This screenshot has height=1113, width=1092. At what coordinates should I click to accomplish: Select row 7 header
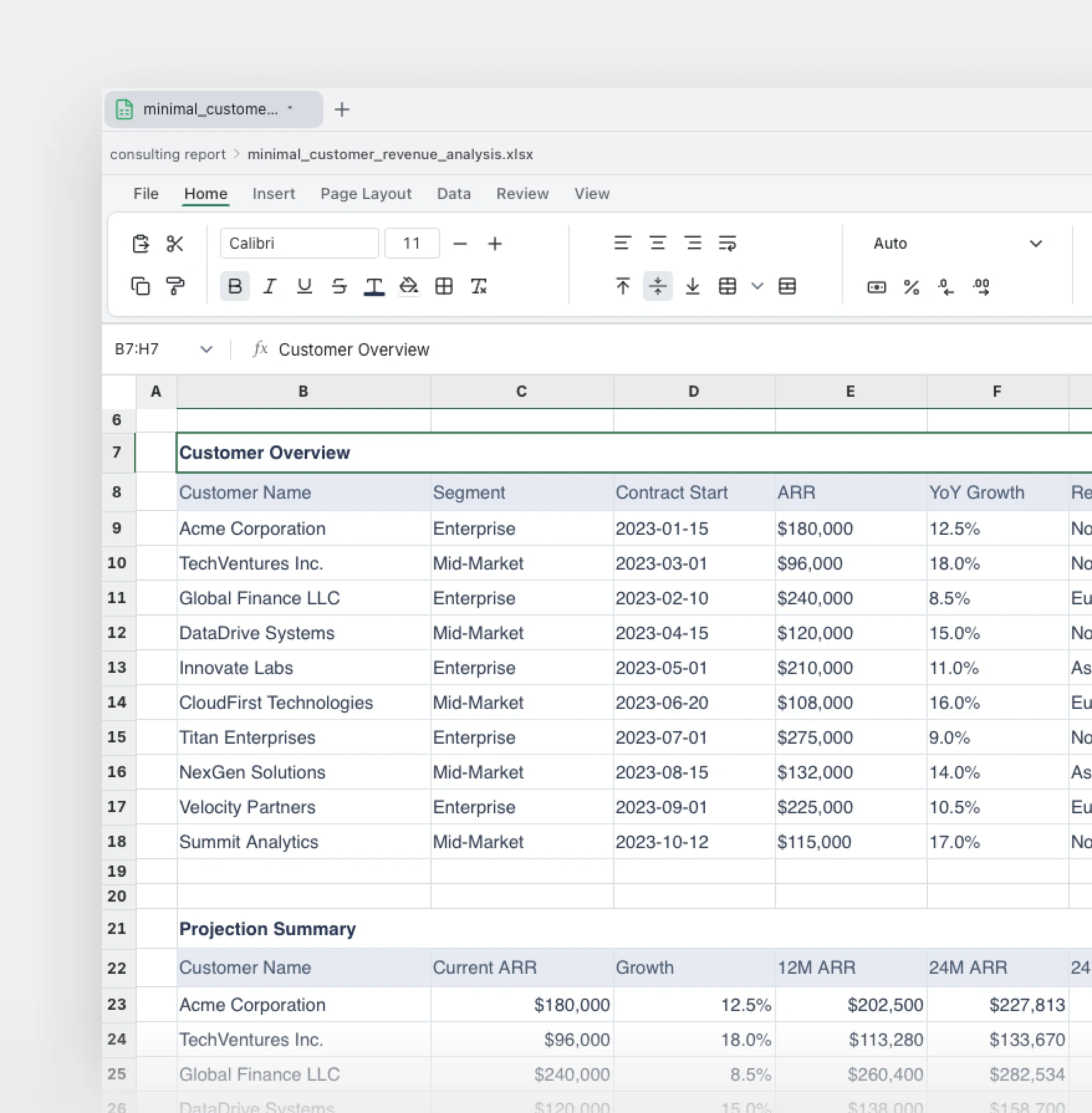[118, 452]
